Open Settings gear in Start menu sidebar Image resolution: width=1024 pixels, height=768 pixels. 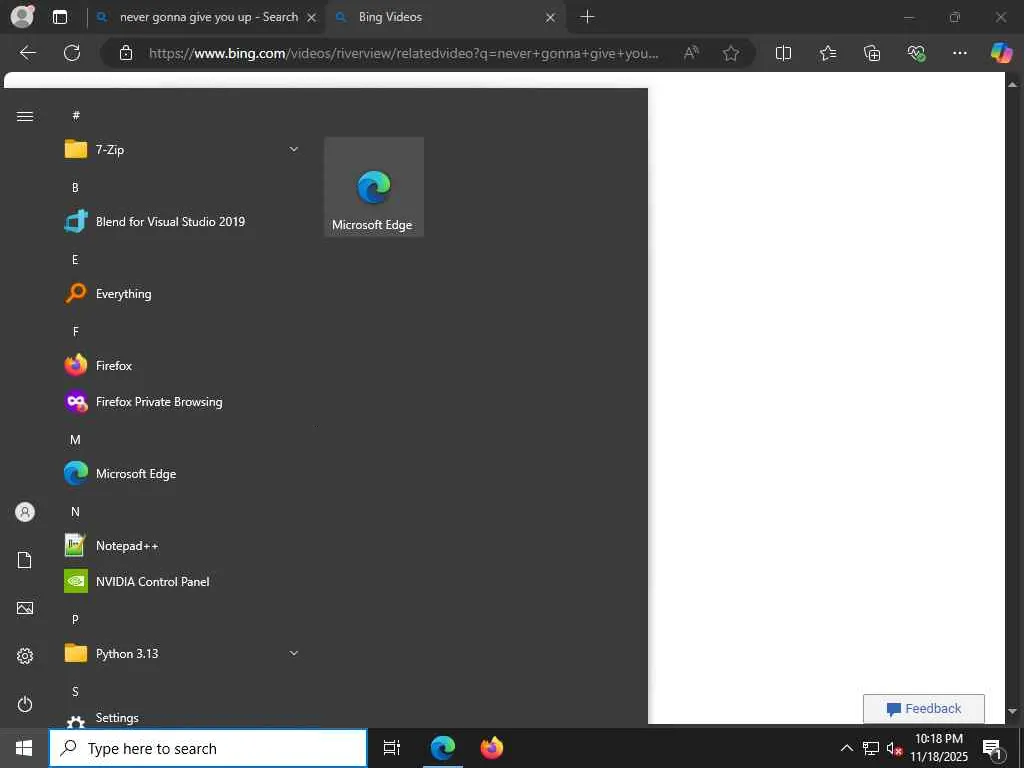click(25, 656)
